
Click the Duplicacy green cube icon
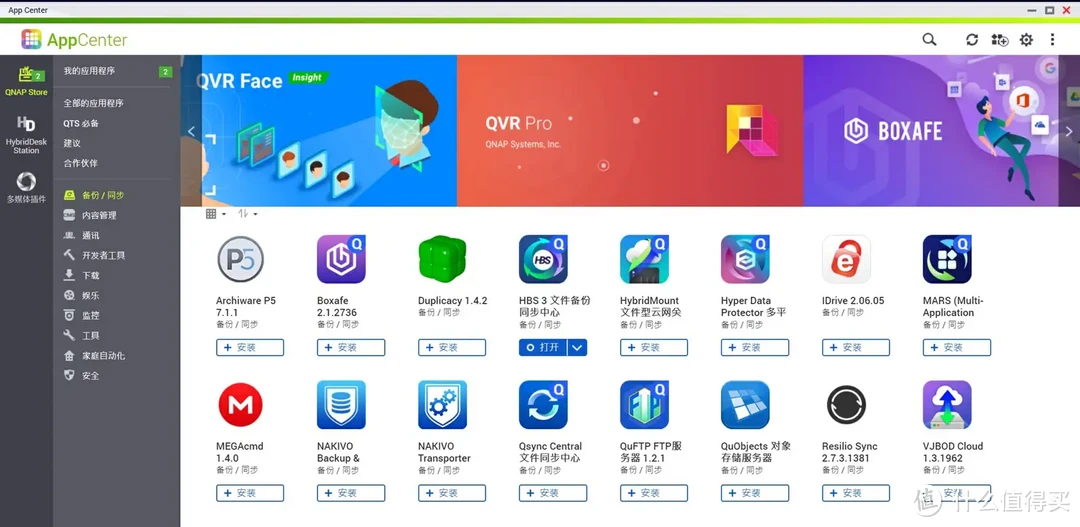pos(442,259)
